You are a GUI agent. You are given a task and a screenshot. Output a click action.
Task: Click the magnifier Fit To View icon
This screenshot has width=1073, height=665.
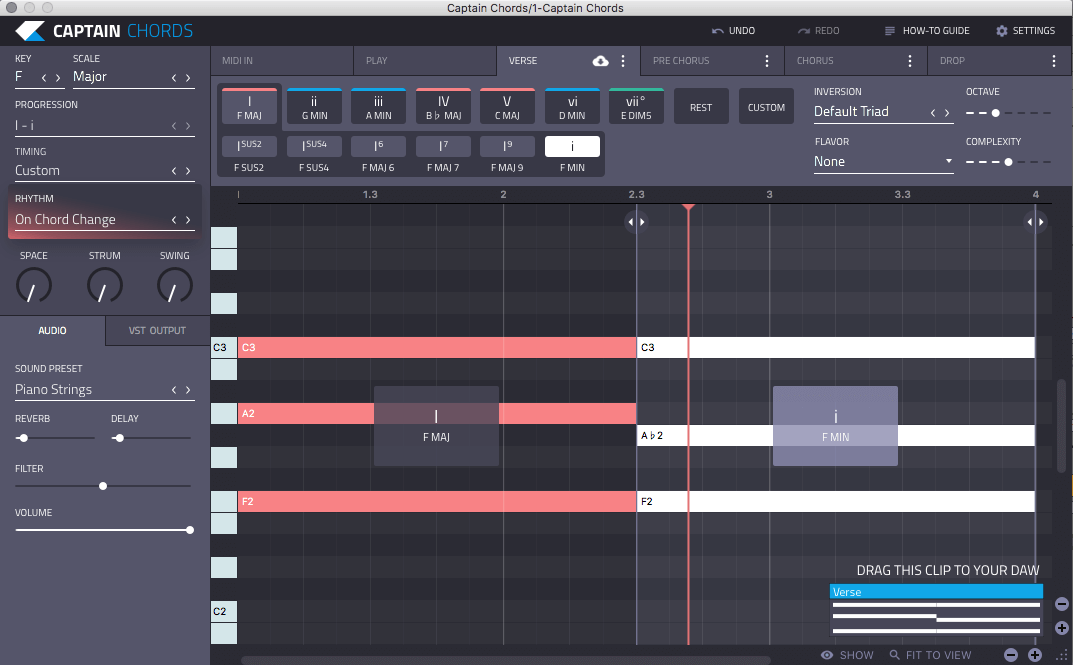894,655
